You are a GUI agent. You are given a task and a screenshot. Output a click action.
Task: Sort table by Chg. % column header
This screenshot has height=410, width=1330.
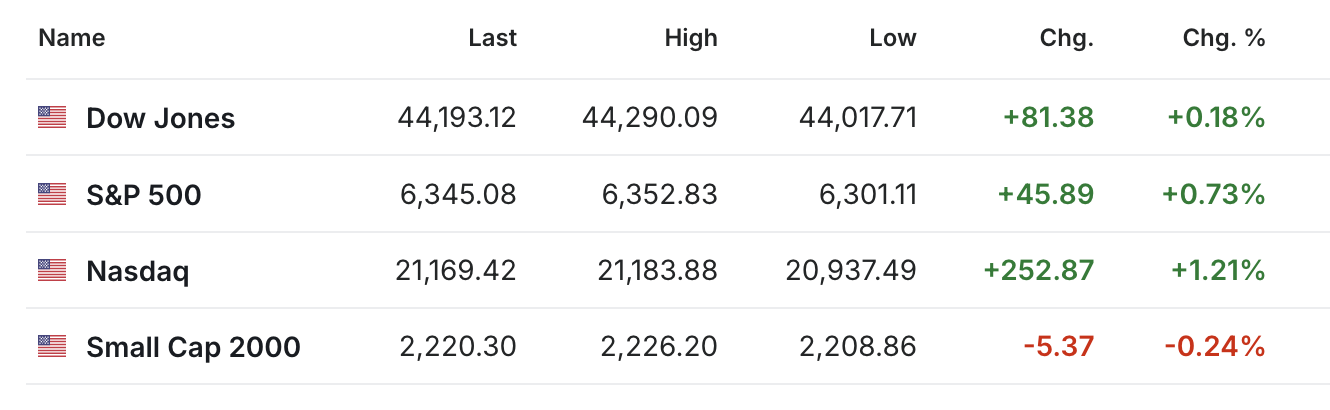tap(1224, 38)
